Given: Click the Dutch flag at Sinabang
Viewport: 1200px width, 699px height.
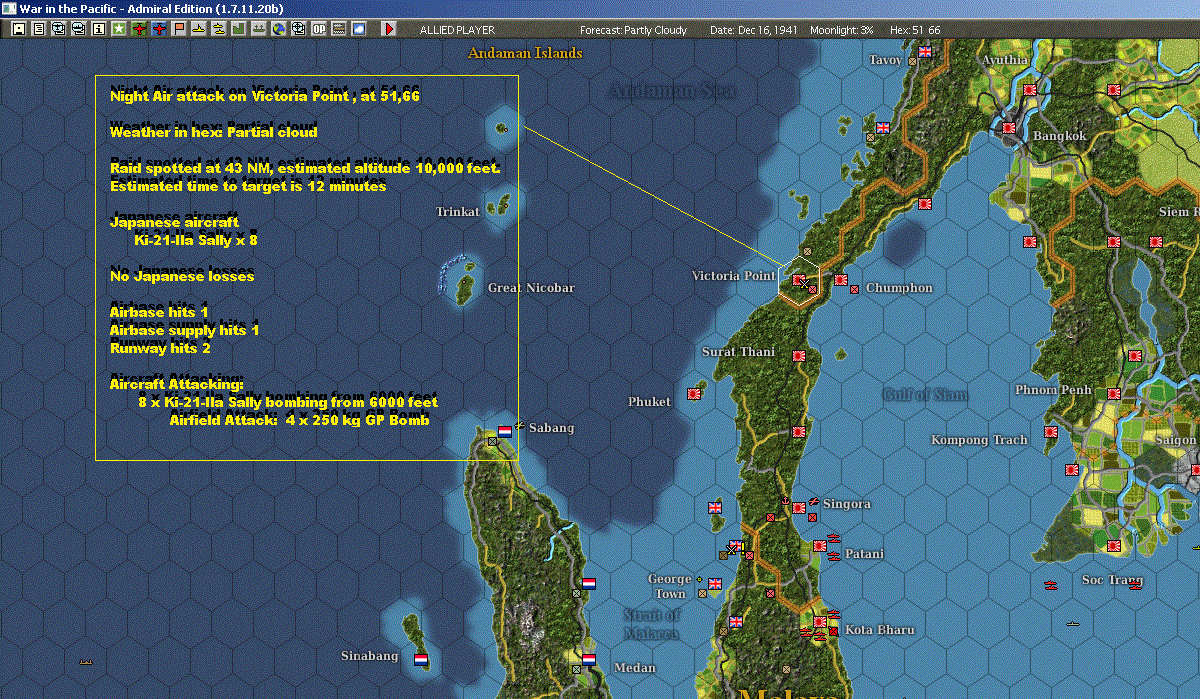Looking at the screenshot, I should point(421,660).
